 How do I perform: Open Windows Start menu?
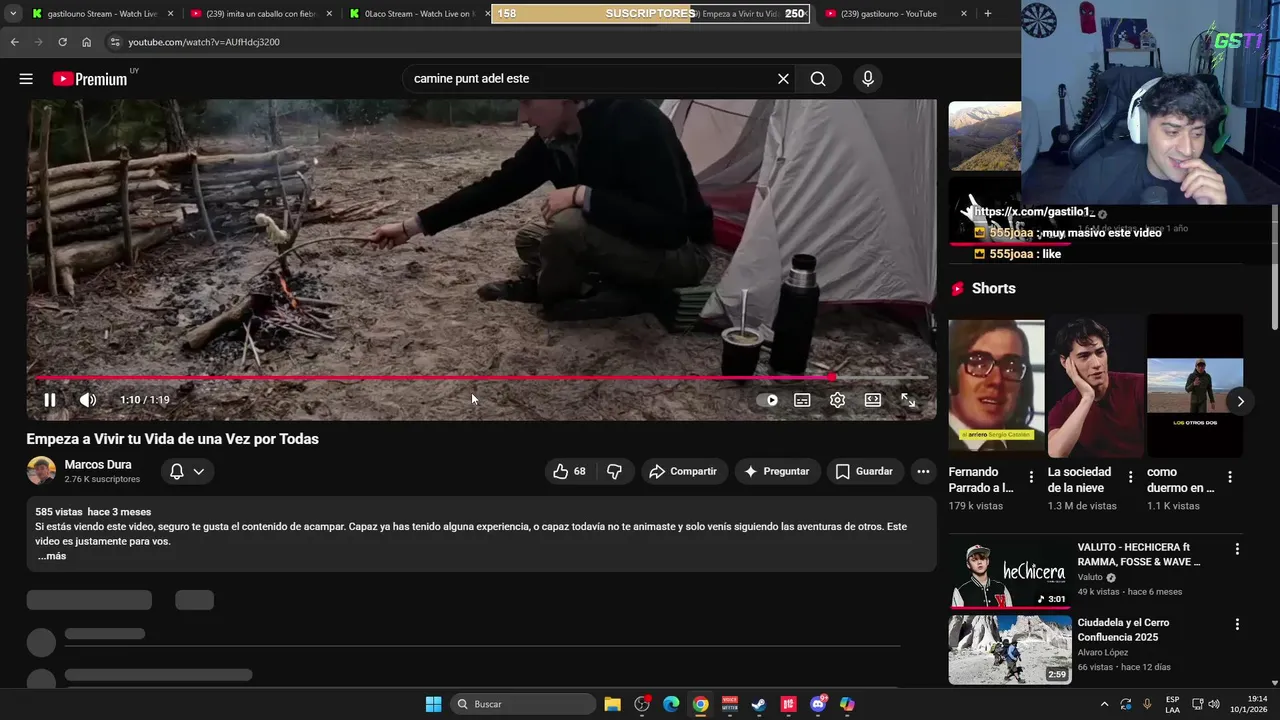433,704
